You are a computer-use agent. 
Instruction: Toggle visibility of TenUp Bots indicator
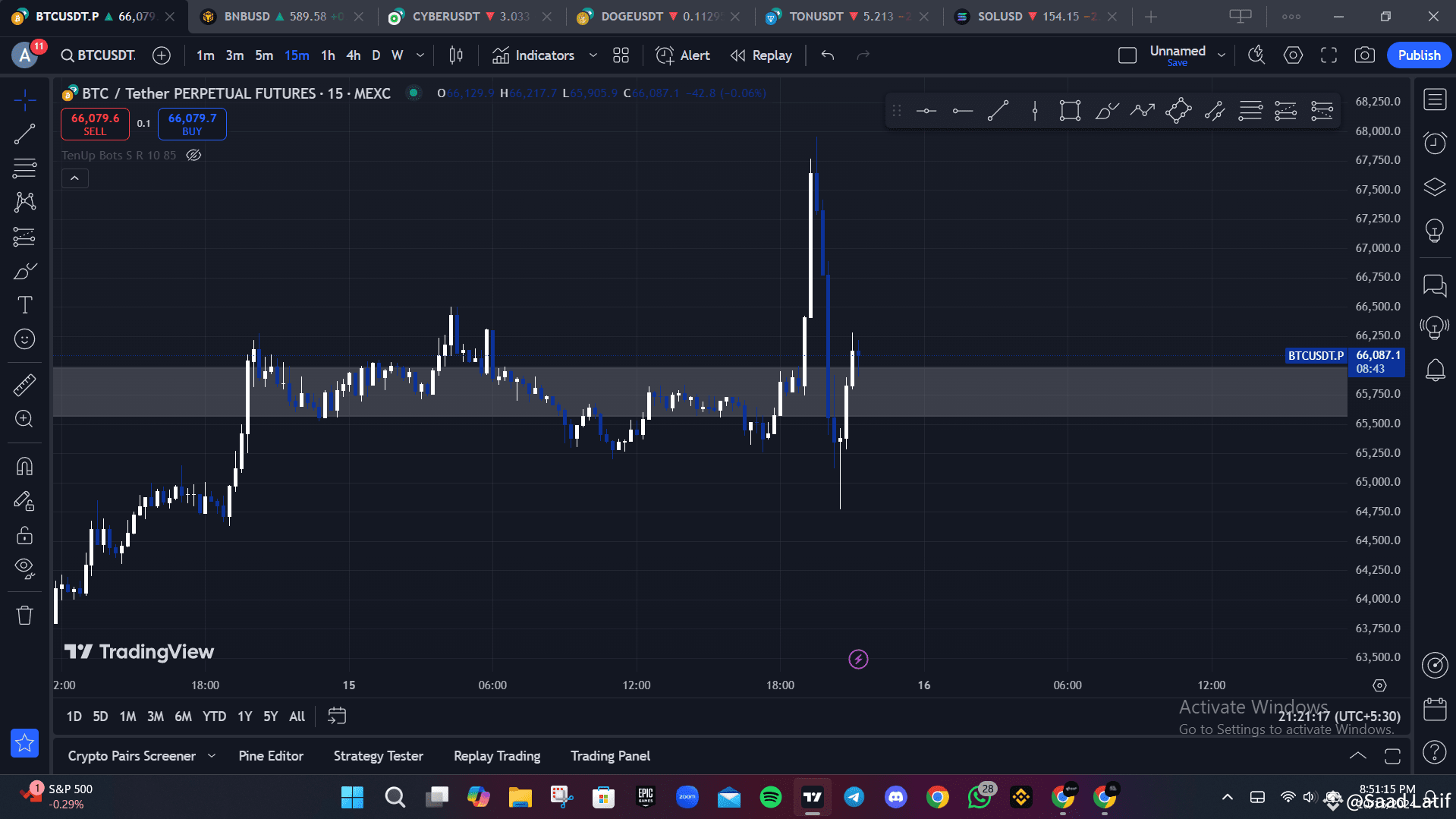[x=194, y=155]
